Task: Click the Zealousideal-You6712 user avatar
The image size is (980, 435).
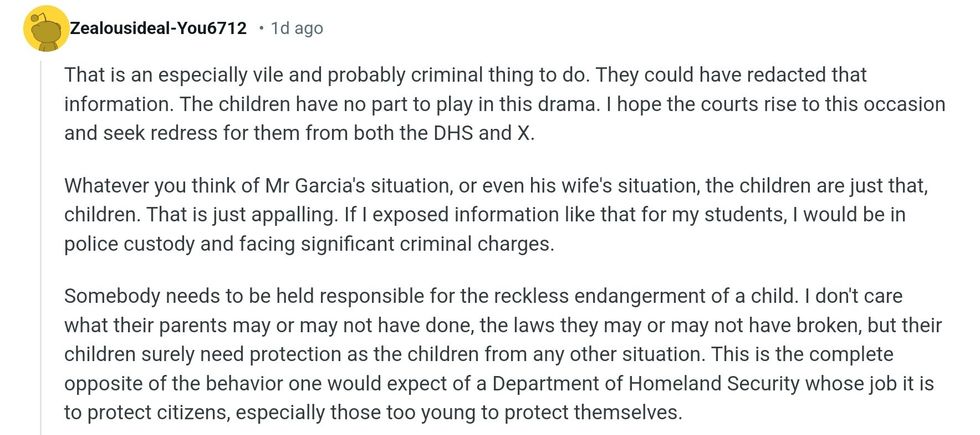Action: point(43,29)
